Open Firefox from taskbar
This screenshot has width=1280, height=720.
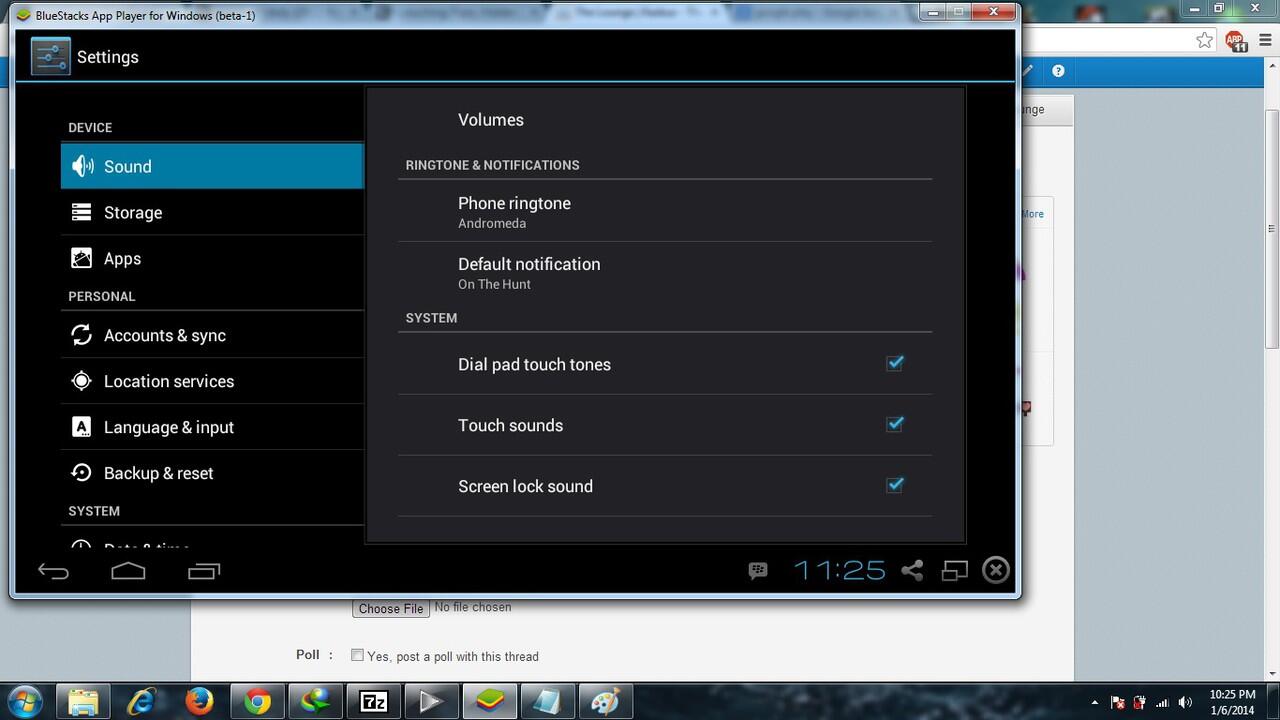pyautogui.click(x=199, y=702)
